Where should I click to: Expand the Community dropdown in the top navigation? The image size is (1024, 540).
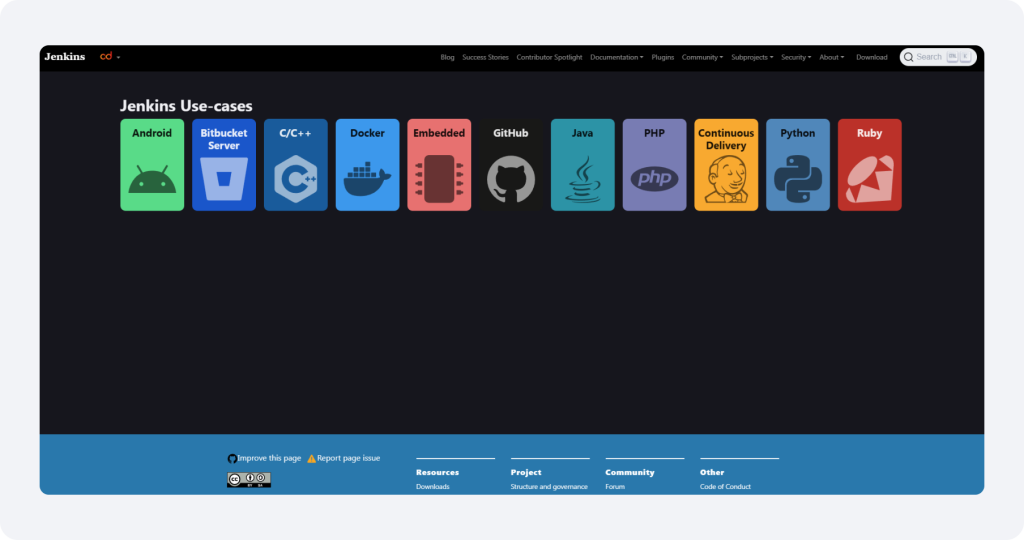tap(702, 57)
